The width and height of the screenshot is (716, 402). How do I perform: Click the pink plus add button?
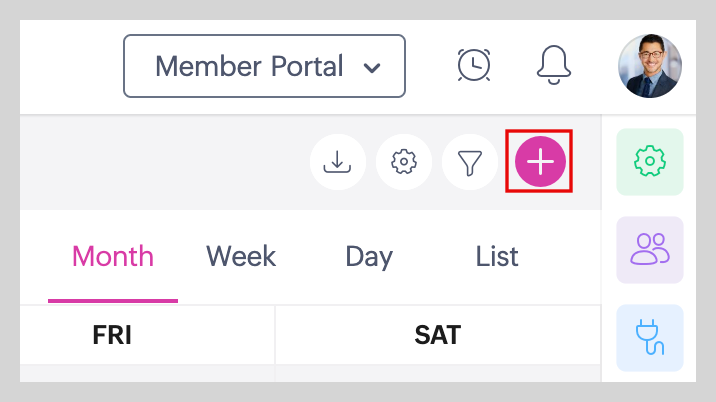540,161
